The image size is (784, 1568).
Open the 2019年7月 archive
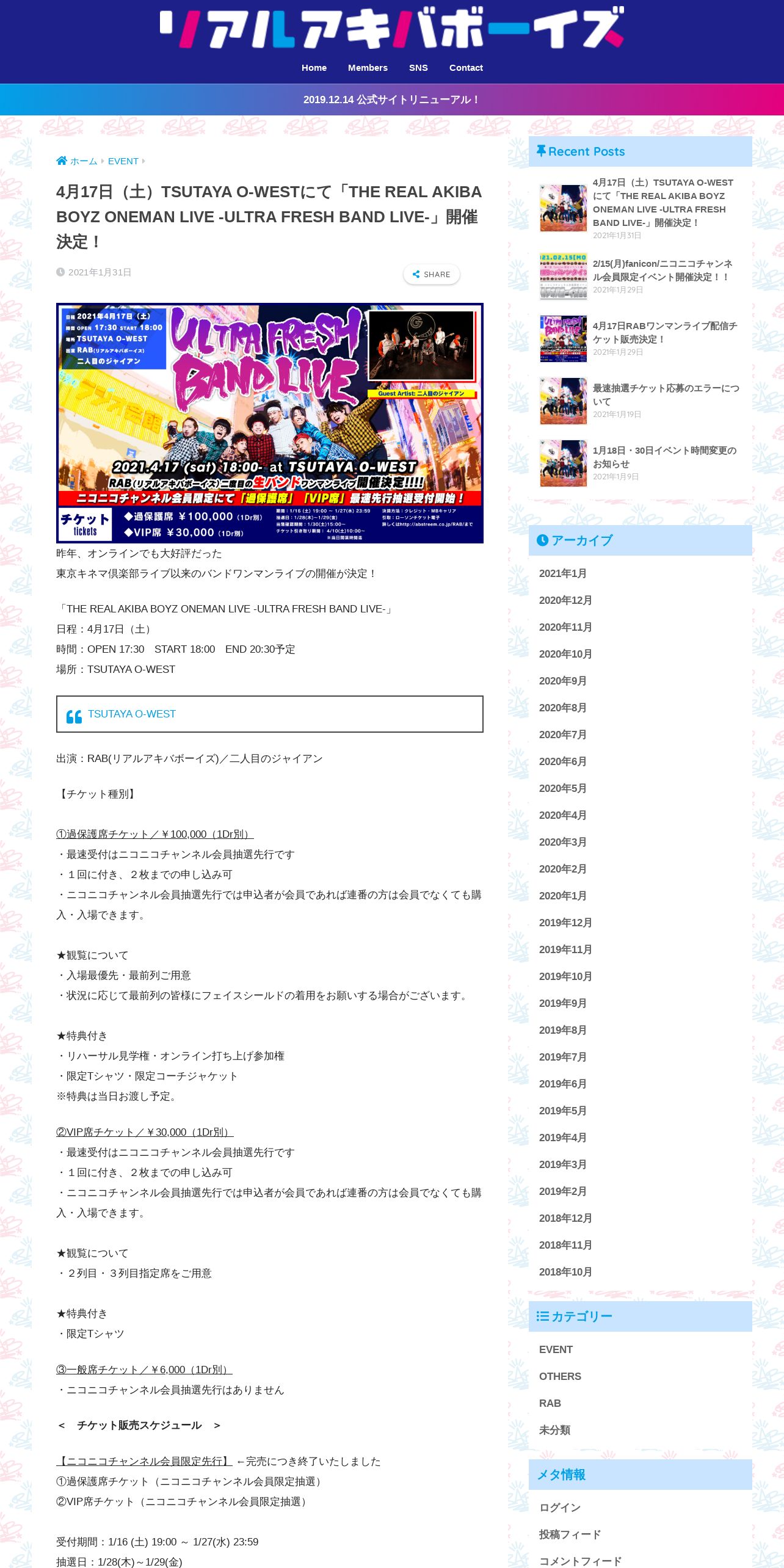click(562, 1057)
